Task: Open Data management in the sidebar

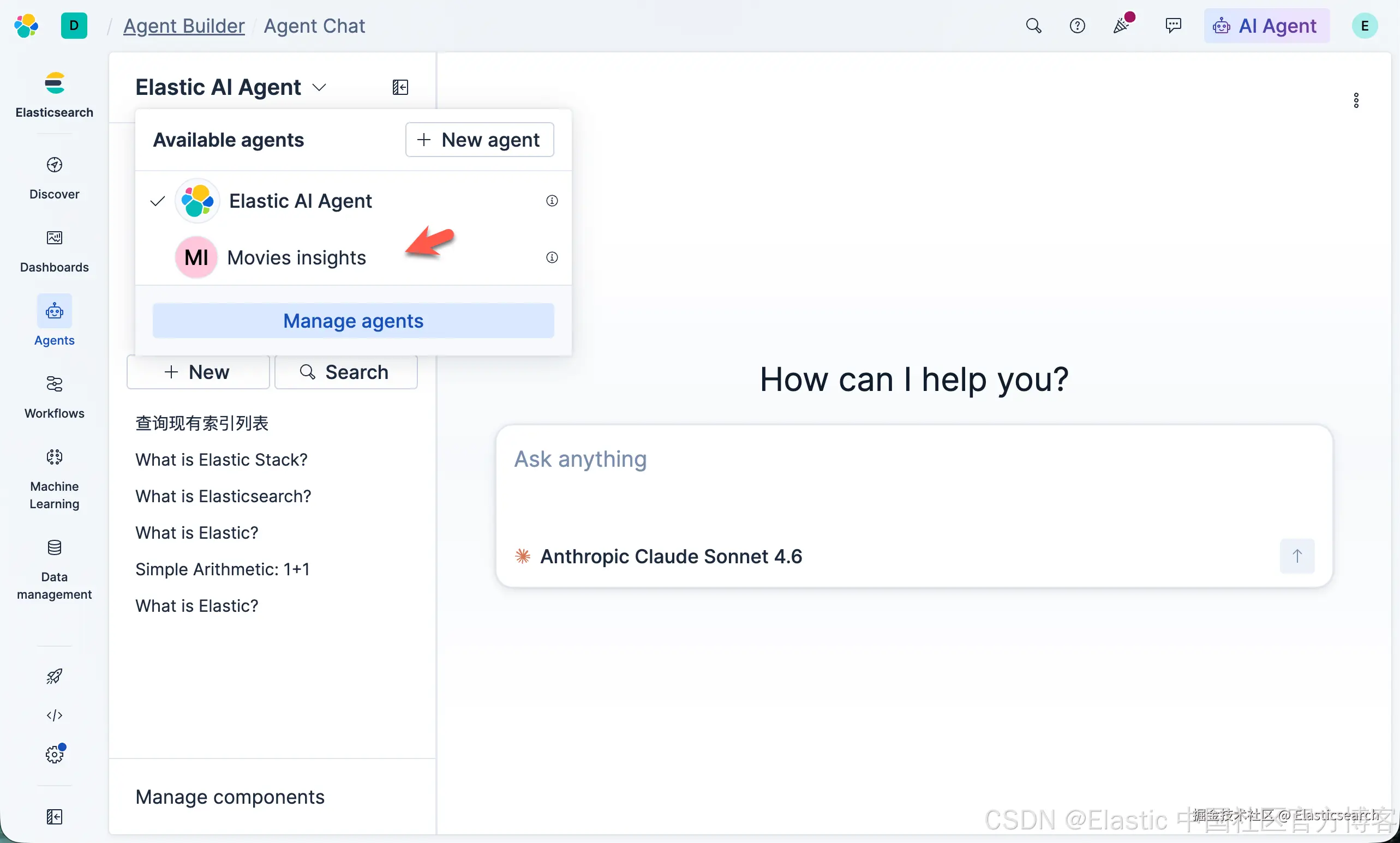Action: (55, 570)
